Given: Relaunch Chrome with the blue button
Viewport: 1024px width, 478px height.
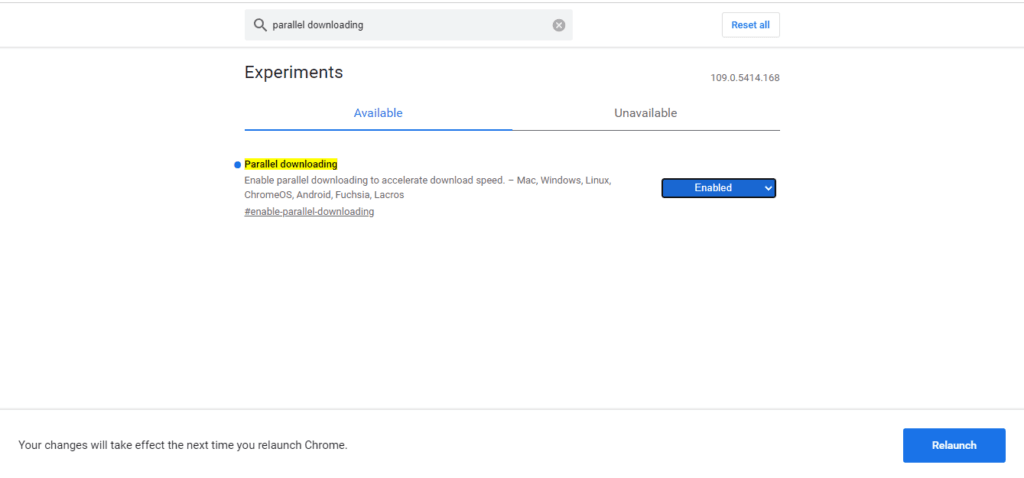Looking at the screenshot, I should coord(954,445).
